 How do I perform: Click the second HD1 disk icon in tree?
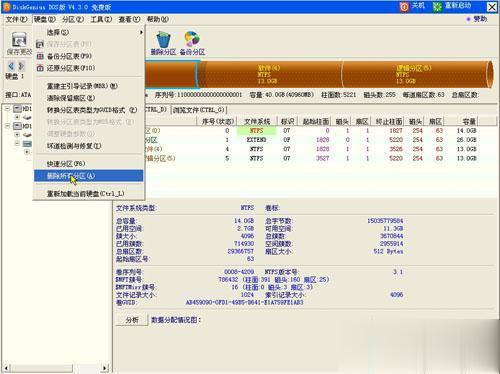coord(17,126)
